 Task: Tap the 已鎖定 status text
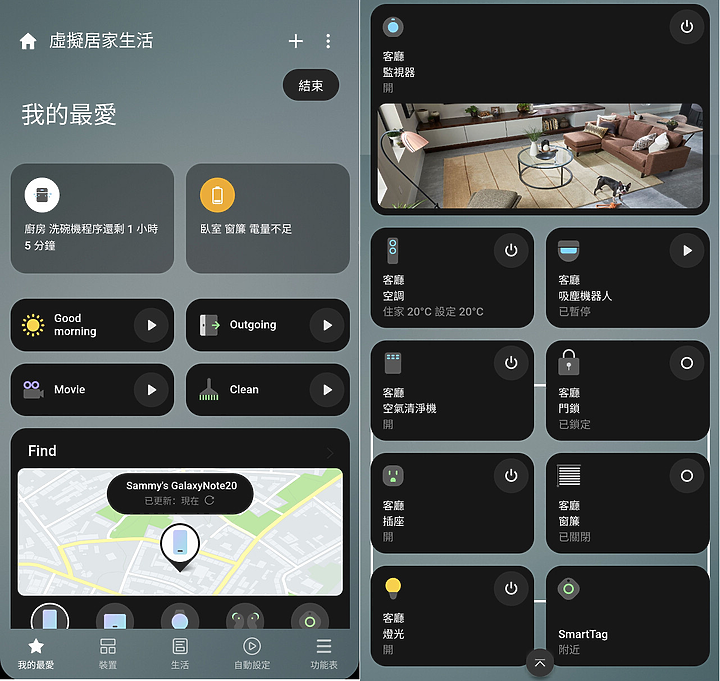pos(574,424)
